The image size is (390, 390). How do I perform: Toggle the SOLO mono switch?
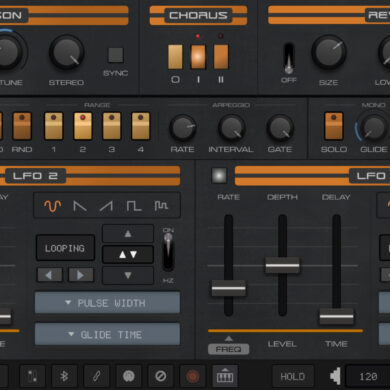coord(334,126)
